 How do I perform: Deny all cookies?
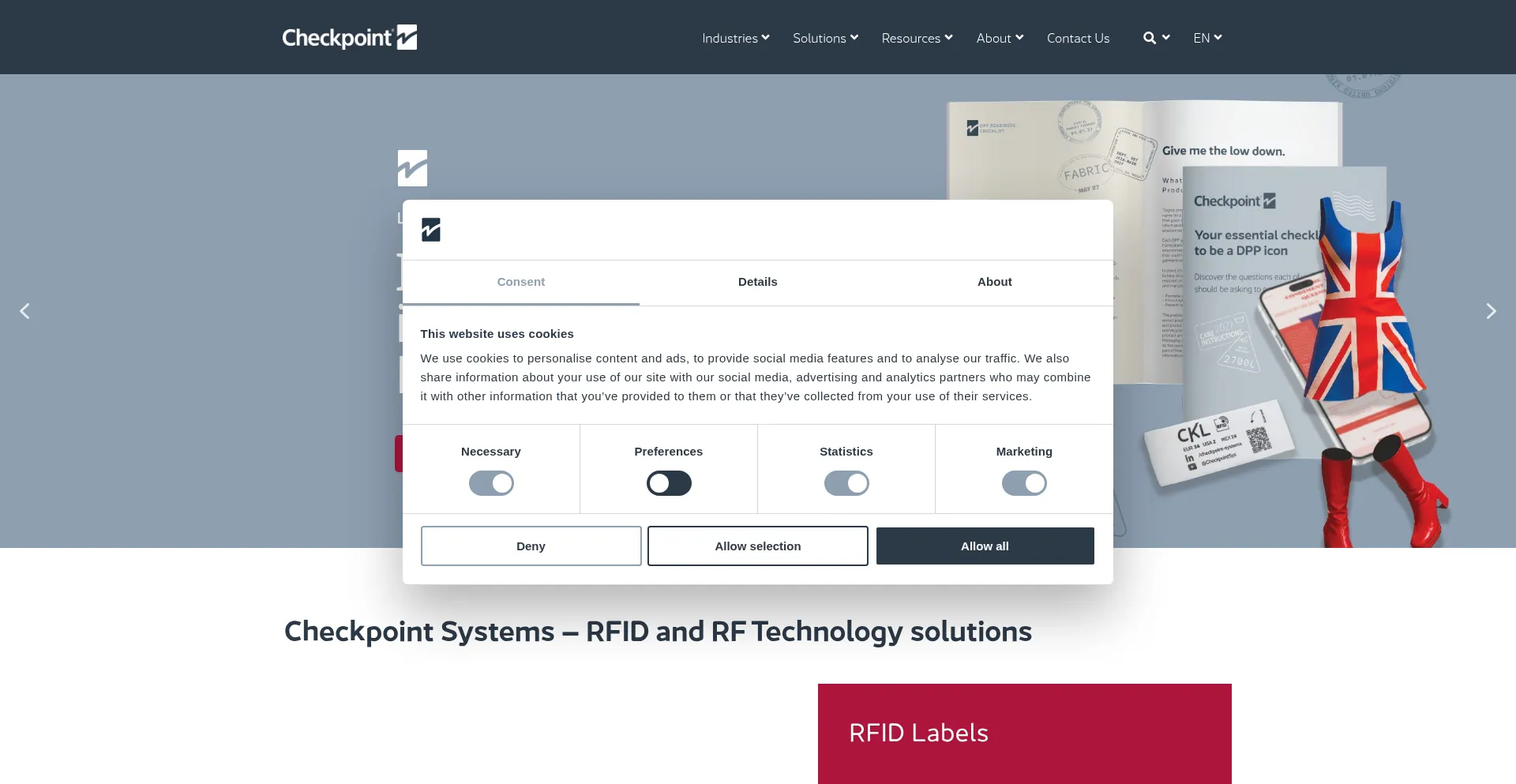point(531,546)
